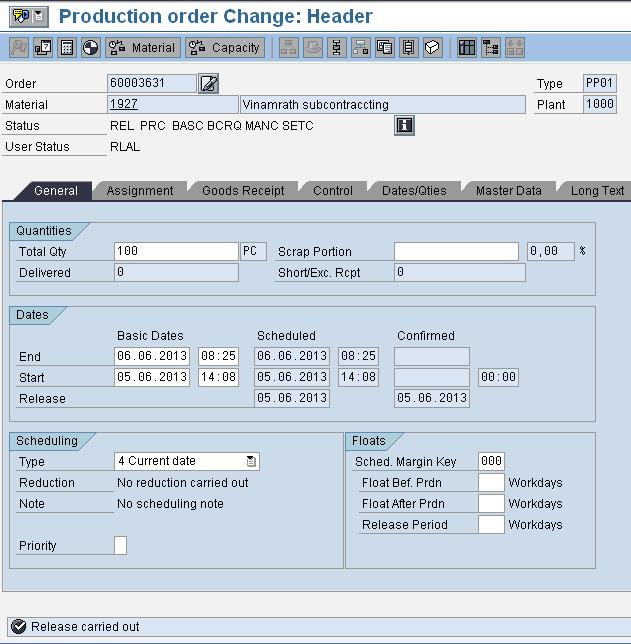The image size is (631, 644).
Task: Expand the scheduling Type dropdown
Action: coord(252,461)
